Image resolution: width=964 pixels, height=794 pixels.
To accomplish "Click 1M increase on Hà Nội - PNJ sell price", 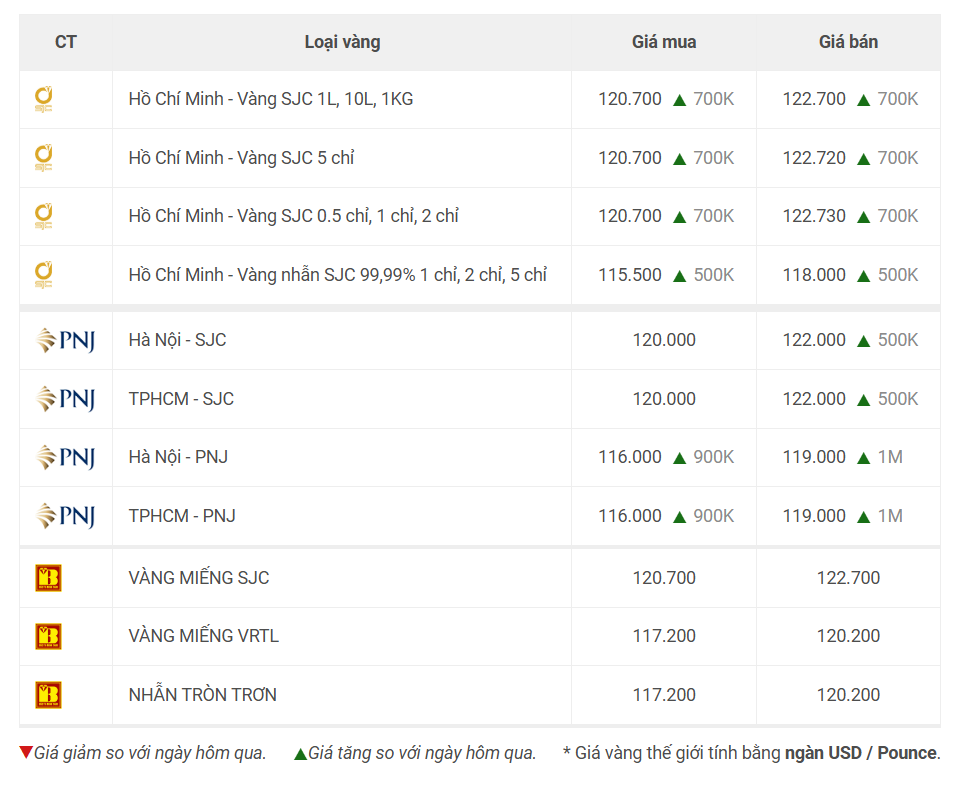I will [x=890, y=457].
